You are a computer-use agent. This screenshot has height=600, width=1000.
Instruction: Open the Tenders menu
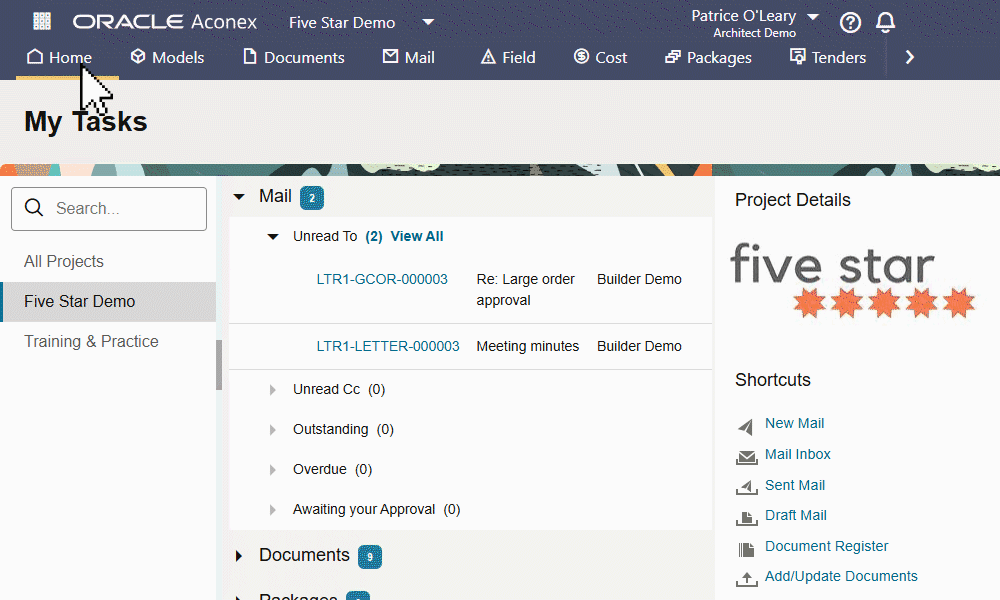pos(828,57)
